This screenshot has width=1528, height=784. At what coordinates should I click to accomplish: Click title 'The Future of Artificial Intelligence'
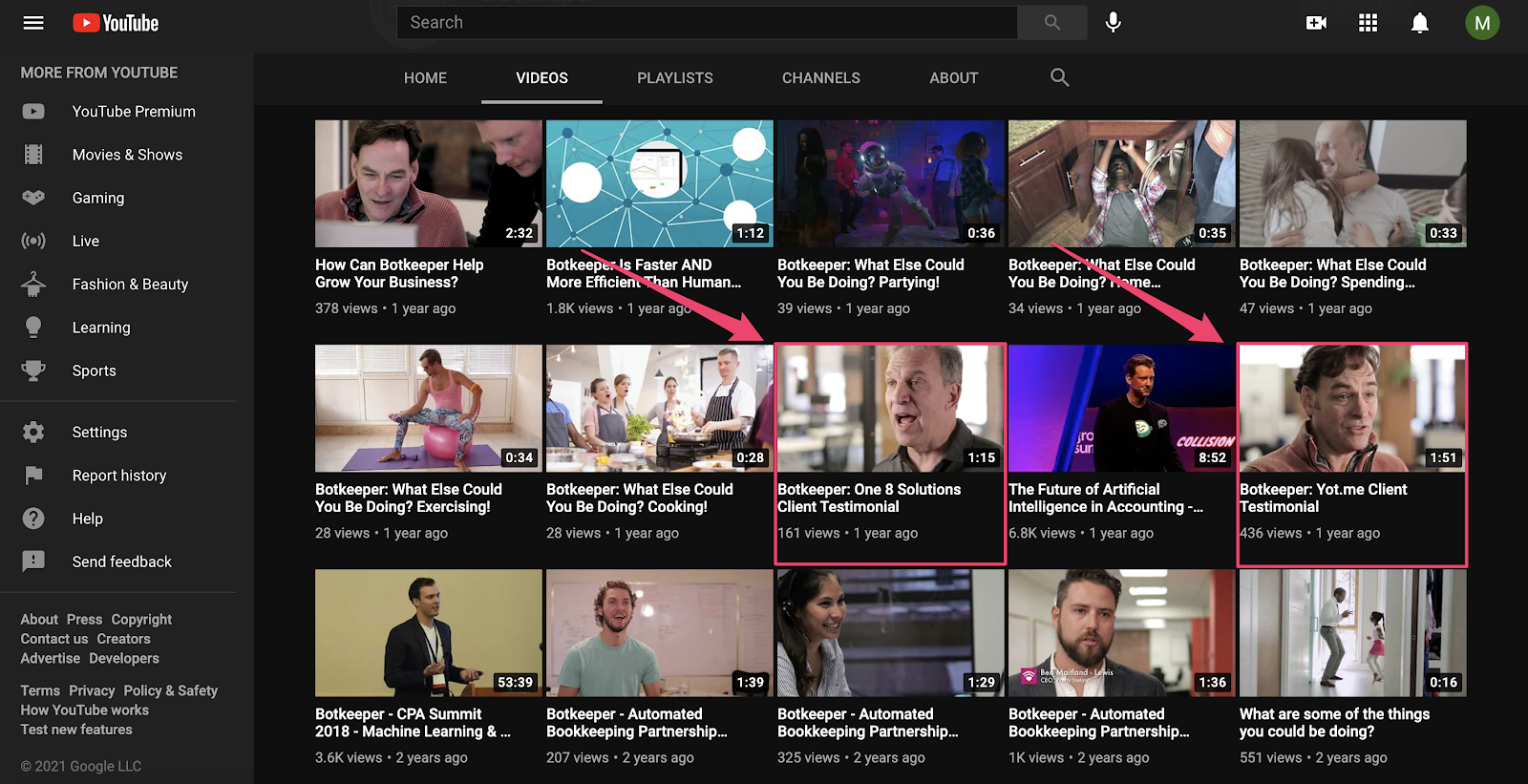[1106, 498]
